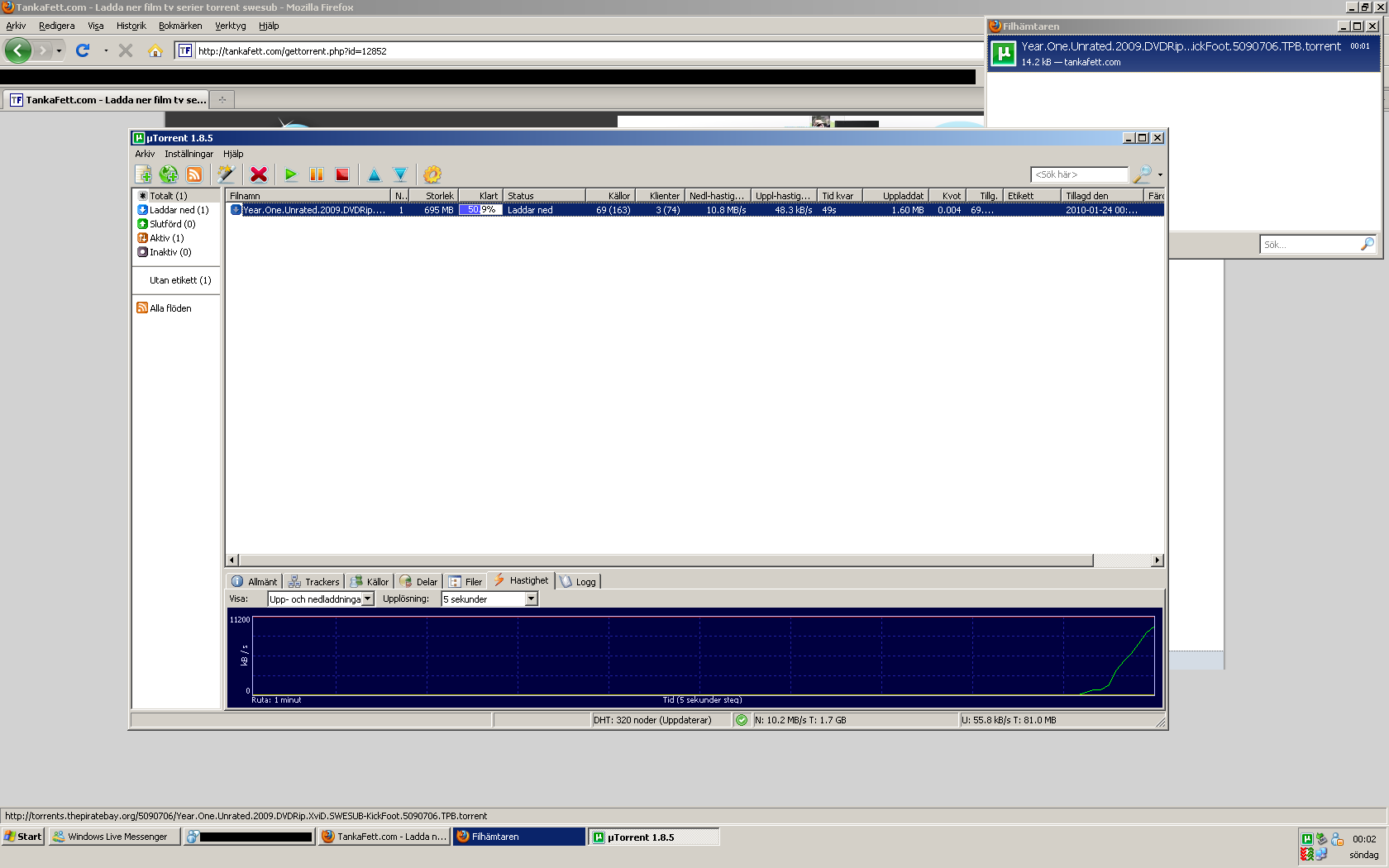Click the torrent list scroll-right arrow
1389x868 pixels.
pos(1157,560)
